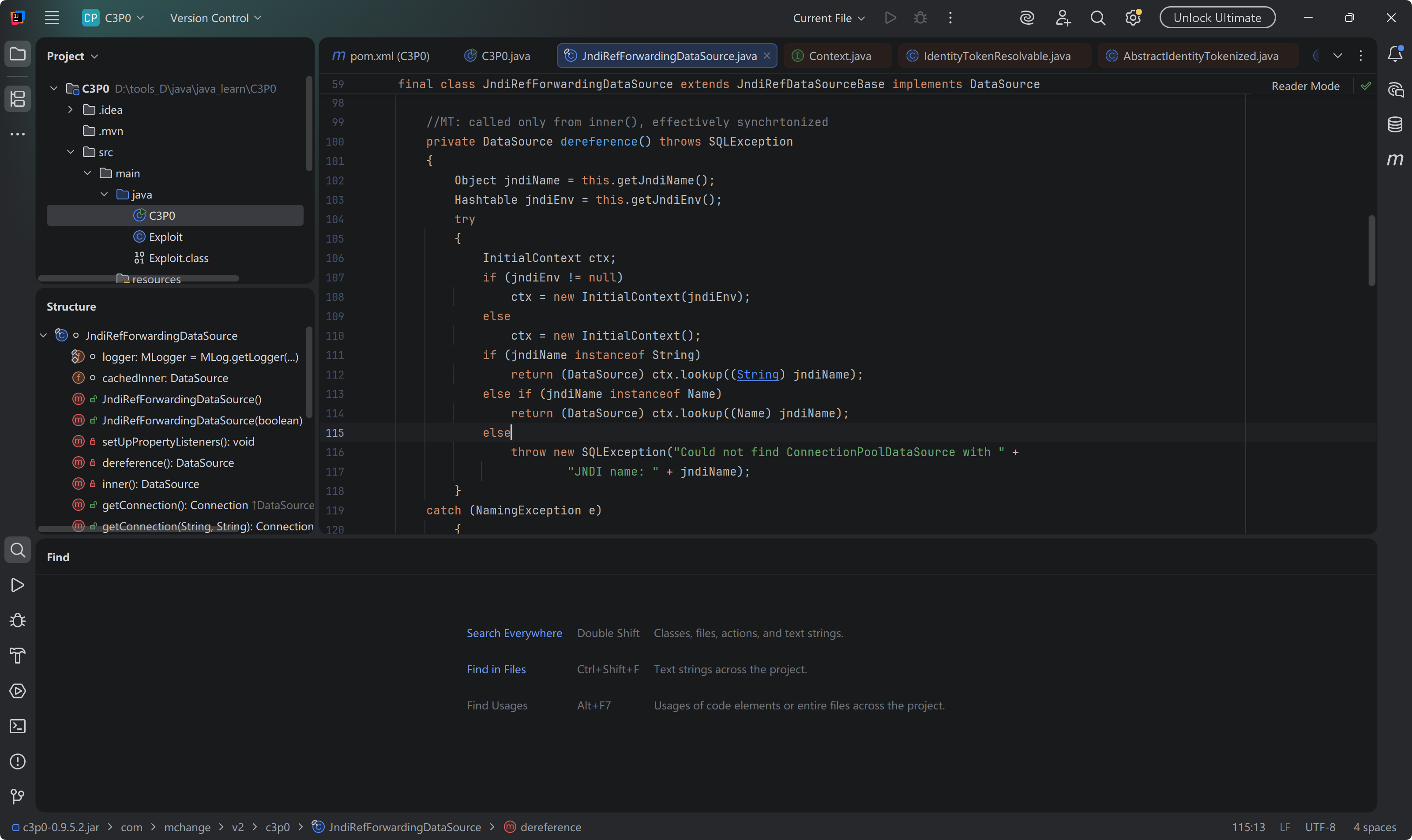Collapse JndiRefForwardingDataSource in Structure
The width and height of the screenshot is (1412, 840).
point(44,336)
